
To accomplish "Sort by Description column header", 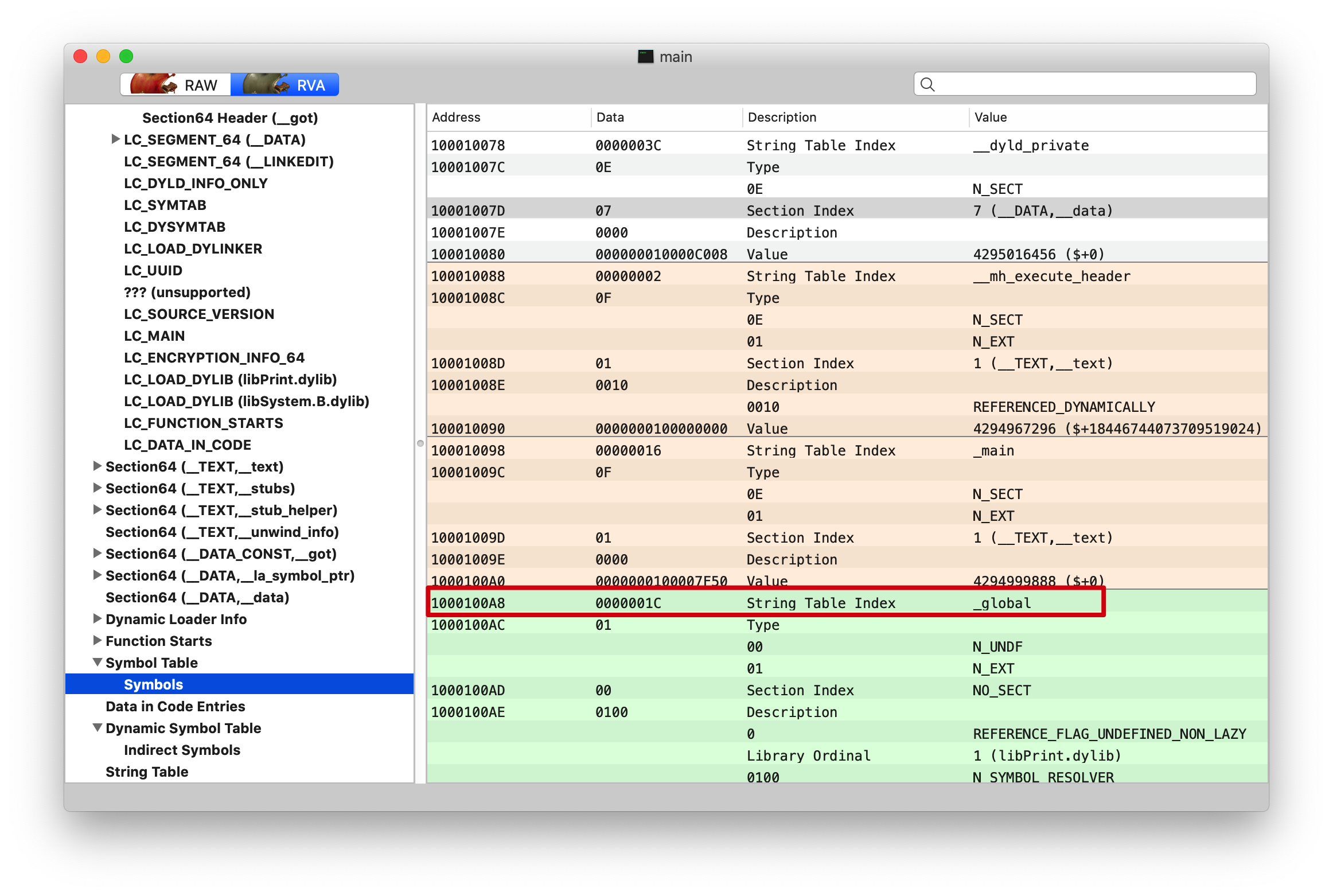I will click(x=856, y=117).
